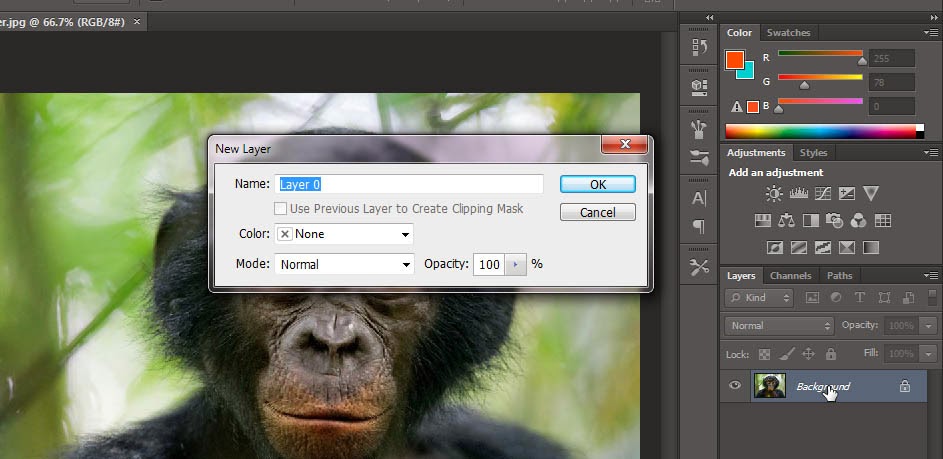Open the Color panel flyout menu

pos(930,32)
